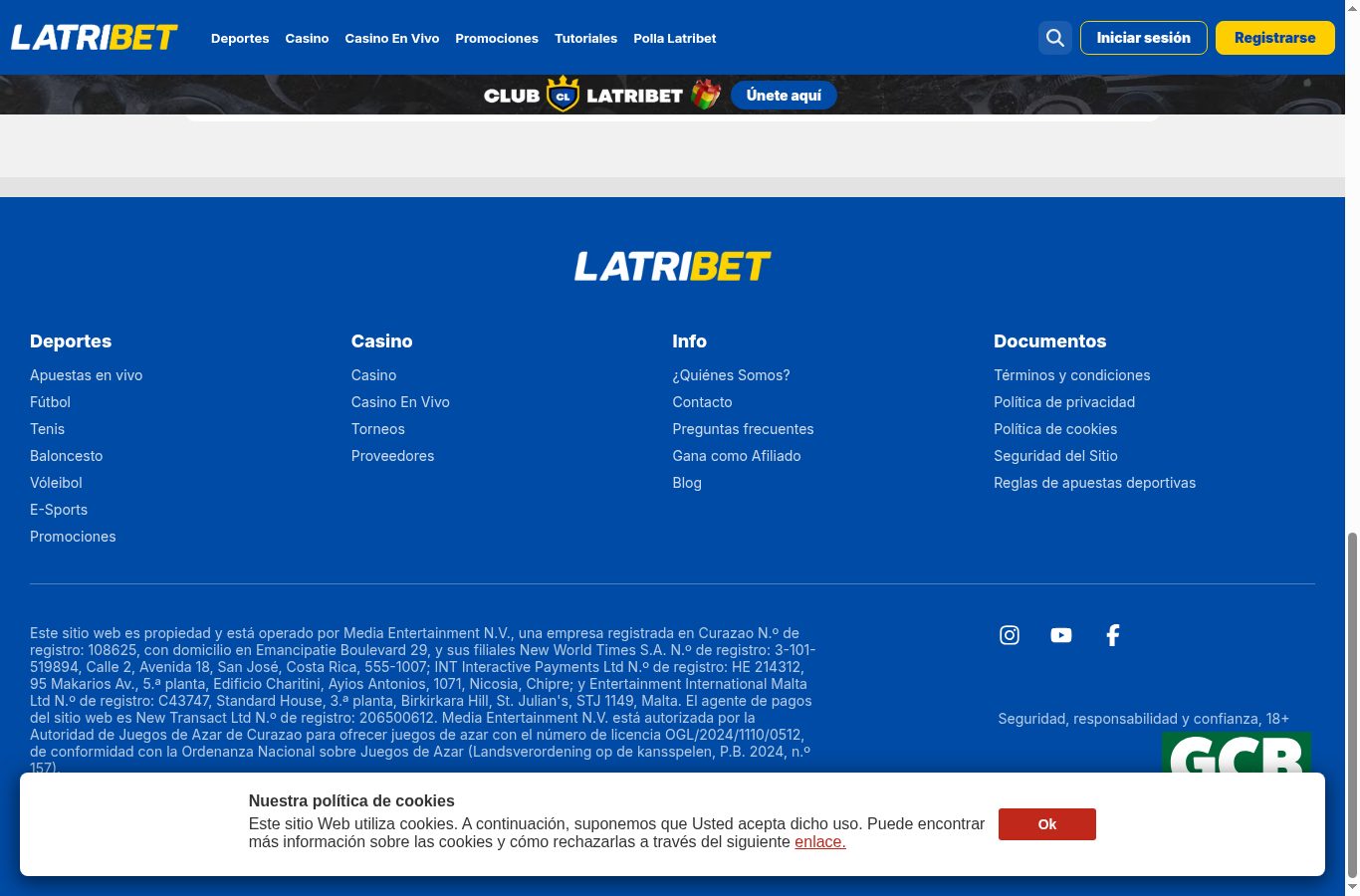Click 'Seguridad, responsabilidad y confianza, 18+' text
The width and height of the screenshot is (1360, 896).
1144,719
